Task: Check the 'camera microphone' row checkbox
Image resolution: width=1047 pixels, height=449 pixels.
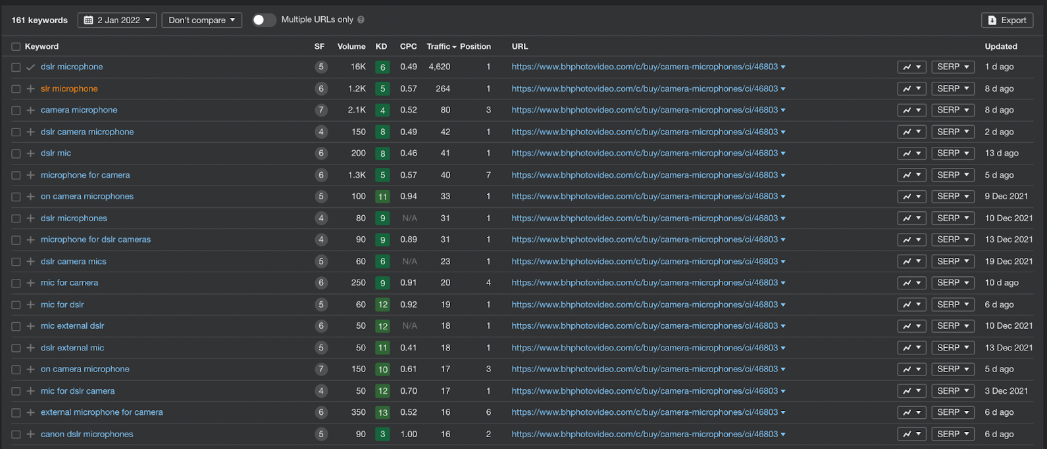Action: pos(16,110)
